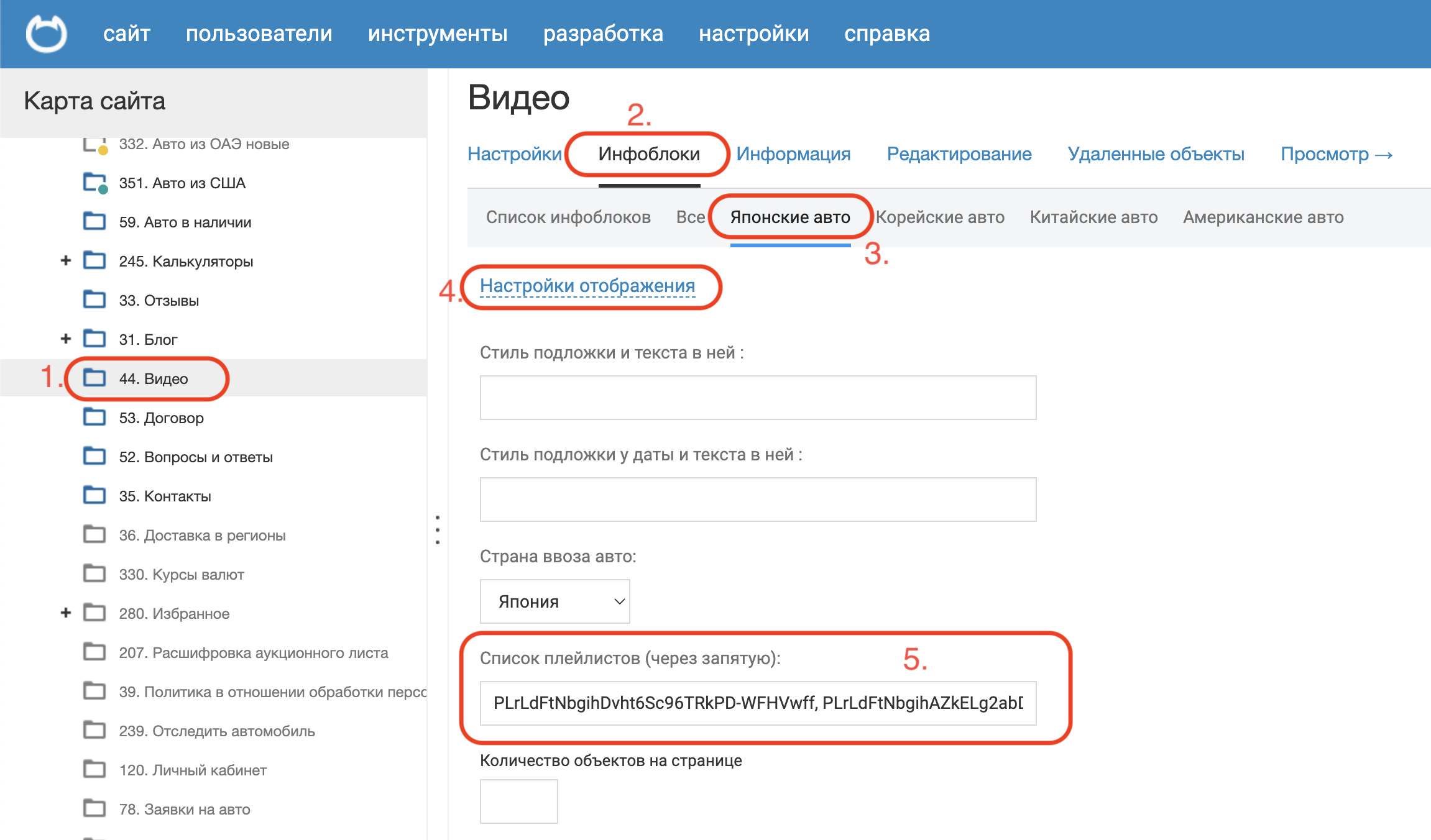Click folder icon of 280. Избранное
1431x840 pixels.
click(x=94, y=613)
